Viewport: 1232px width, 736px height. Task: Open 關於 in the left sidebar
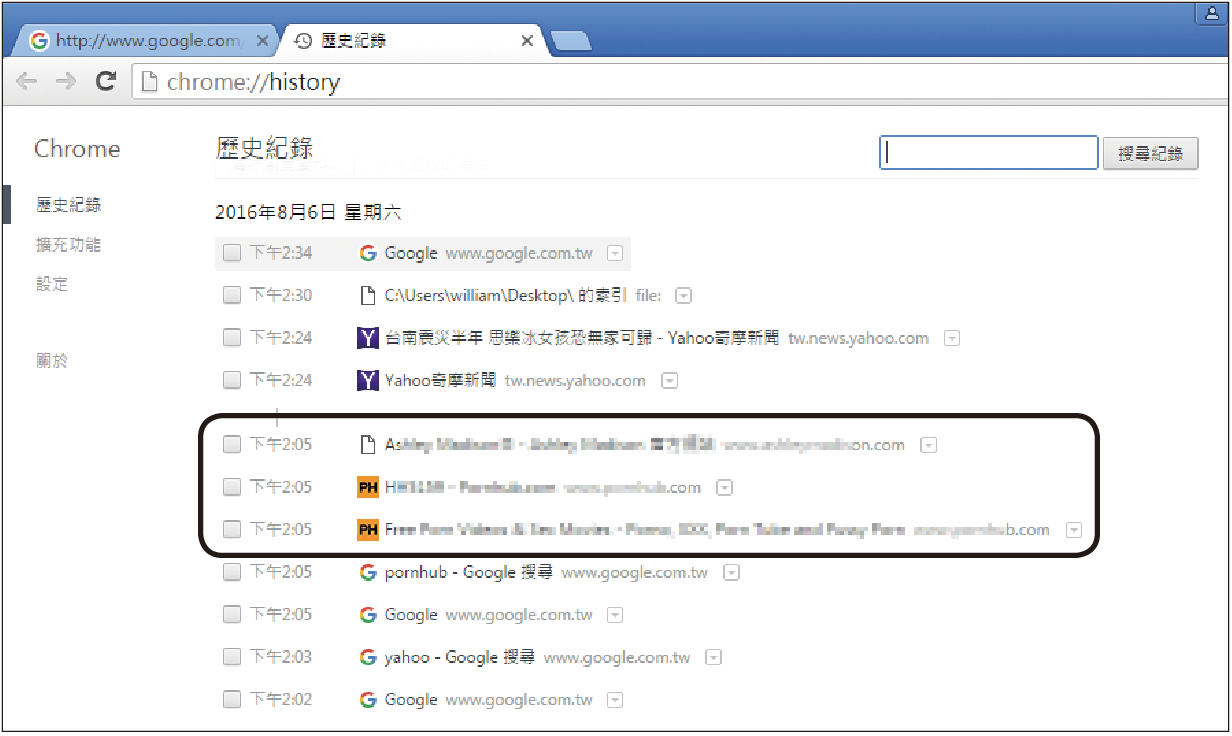pyautogui.click(x=52, y=361)
